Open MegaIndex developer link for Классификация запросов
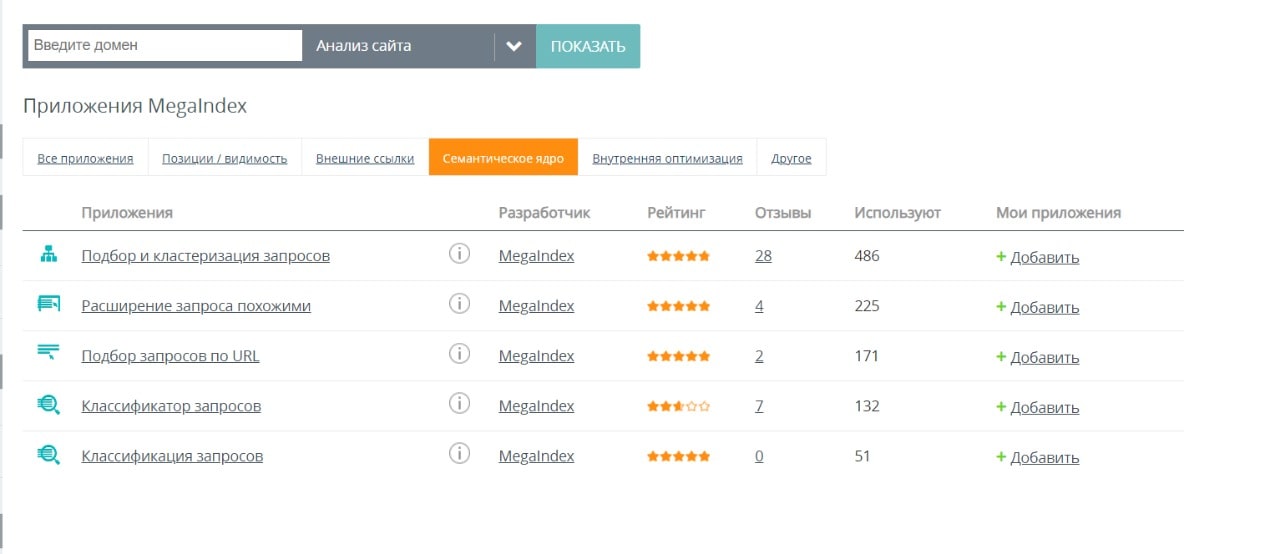 (x=536, y=456)
